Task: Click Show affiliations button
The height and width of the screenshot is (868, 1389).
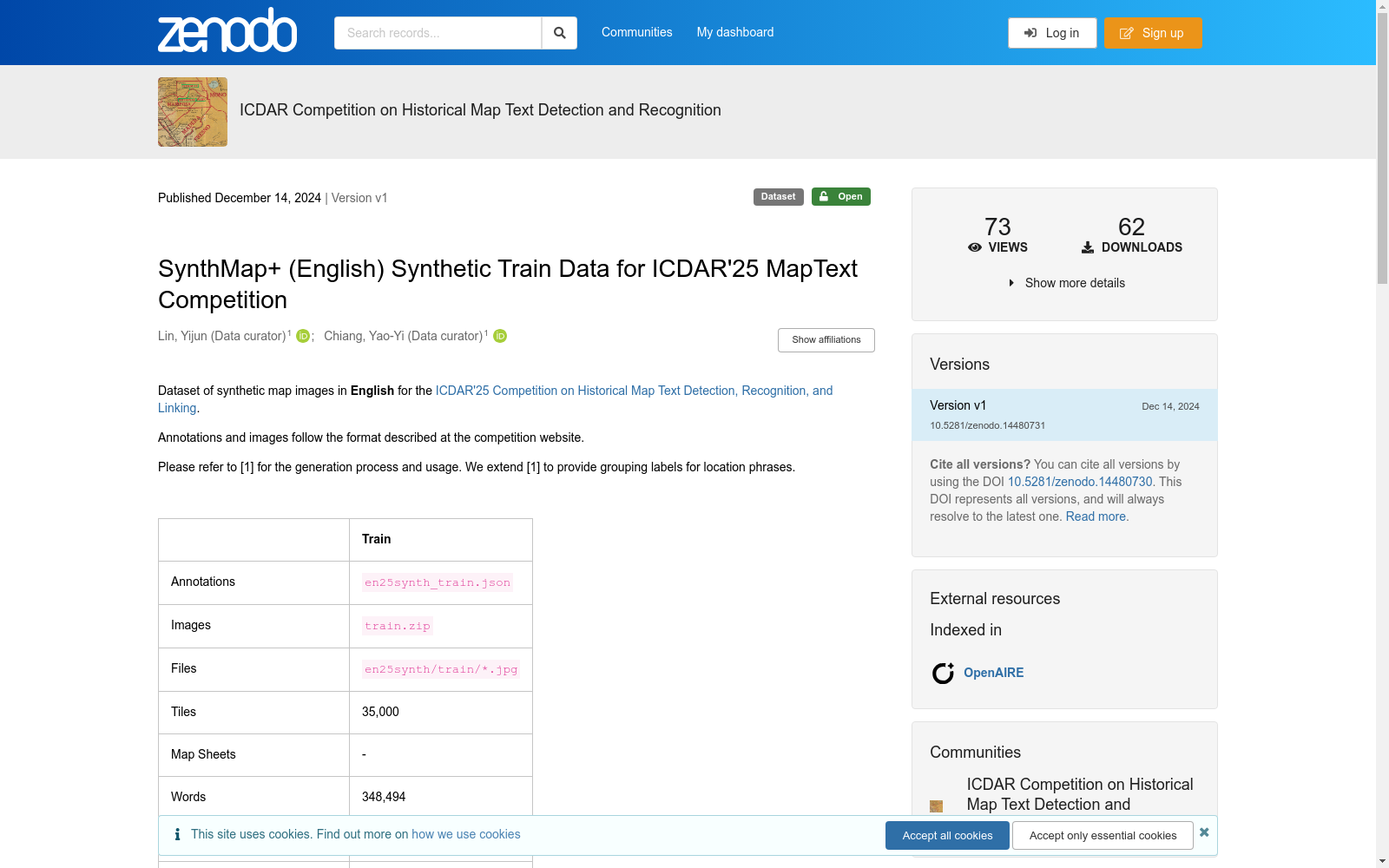Action: (826, 340)
